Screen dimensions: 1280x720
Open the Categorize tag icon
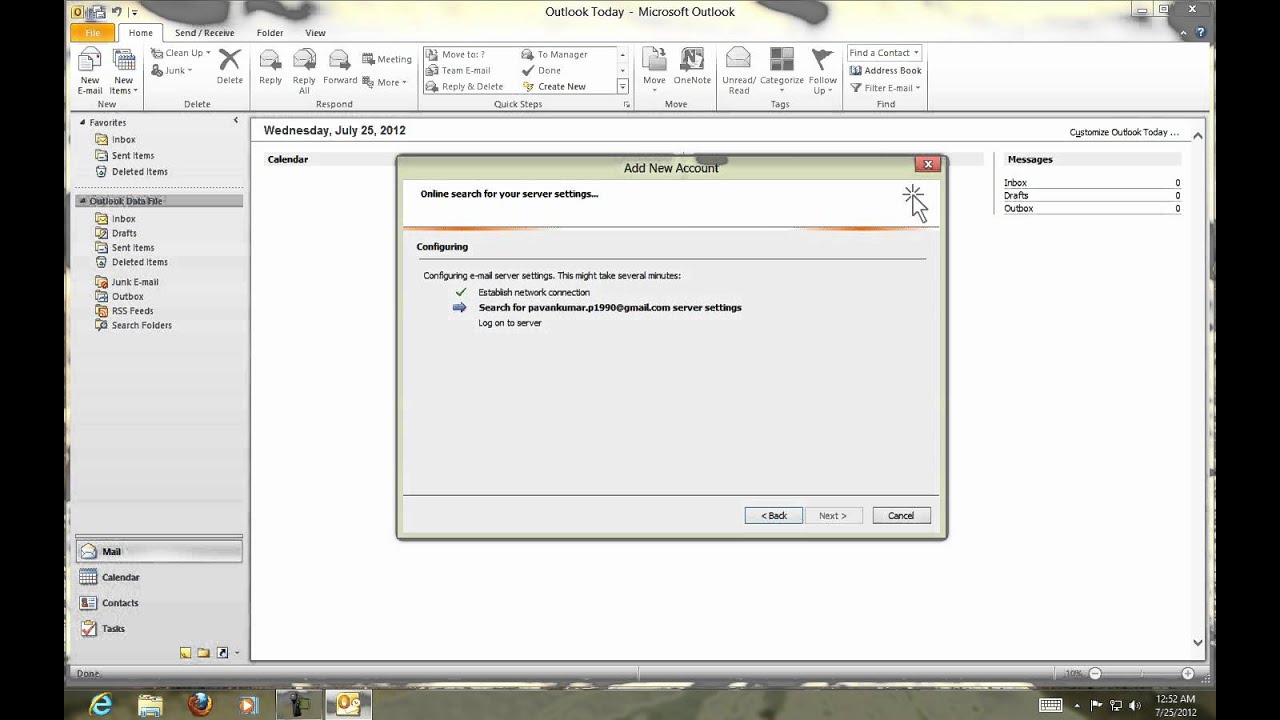(x=781, y=71)
